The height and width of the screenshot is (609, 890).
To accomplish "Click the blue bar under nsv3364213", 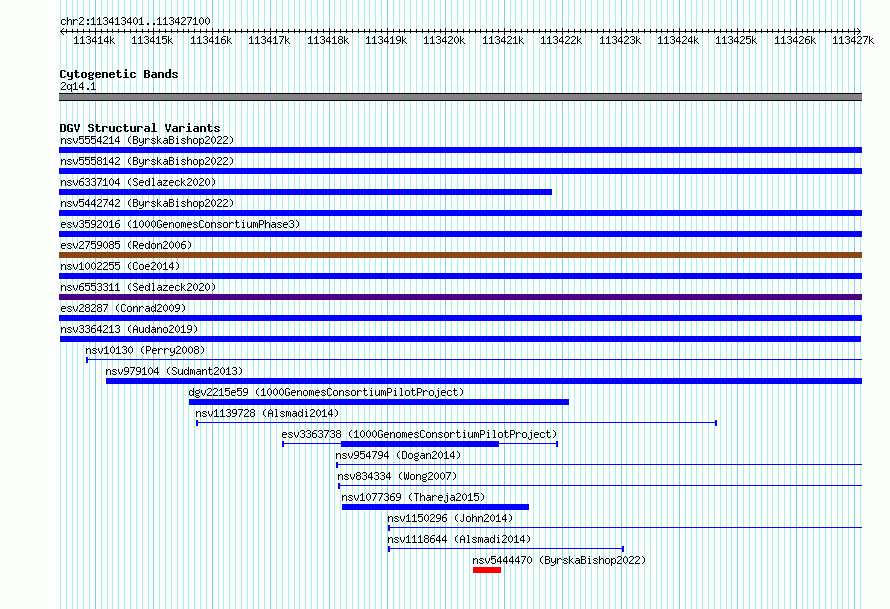I will pyautogui.click(x=460, y=339).
